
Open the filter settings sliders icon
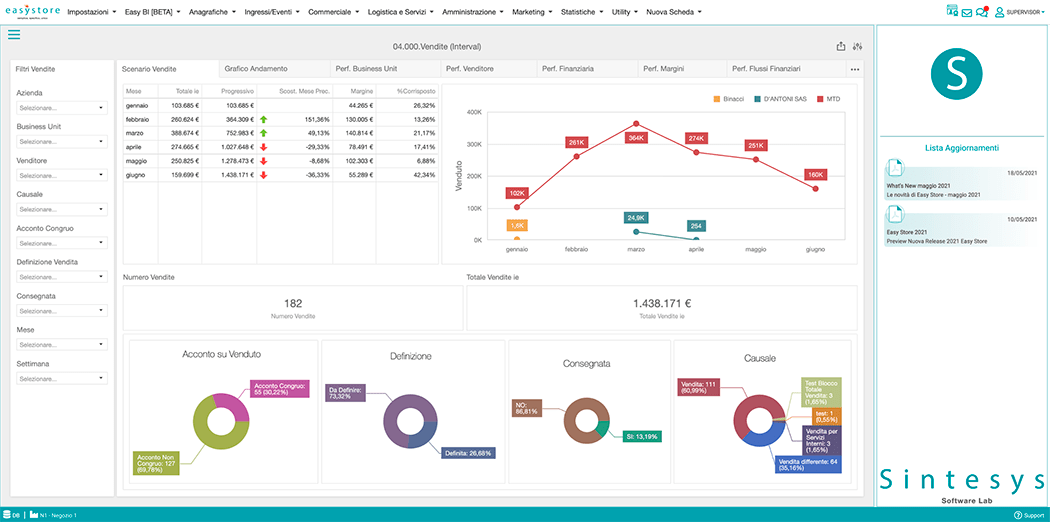click(x=858, y=46)
